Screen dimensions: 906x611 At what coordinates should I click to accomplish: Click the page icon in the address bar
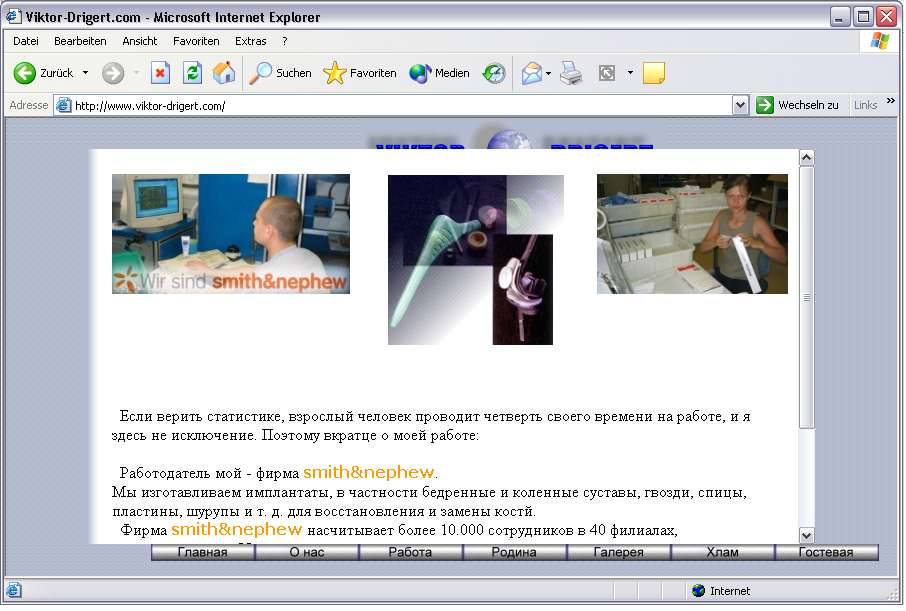click(63, 105)
